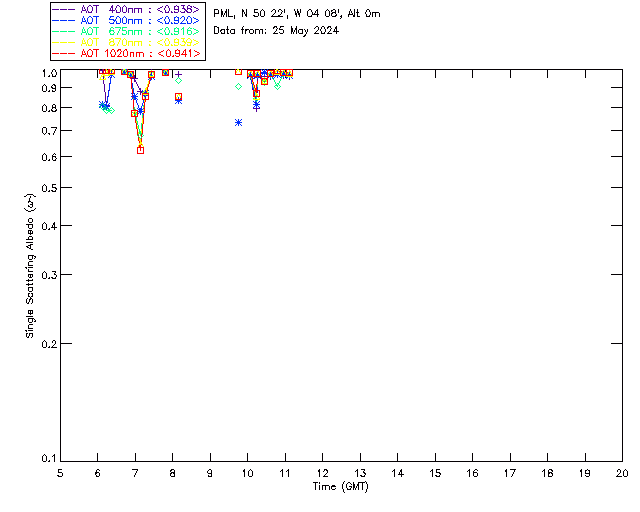This screenshot has height=512, width=640.
Task: Click the x-axis tick label 9
Action: (x=210, y=473)
